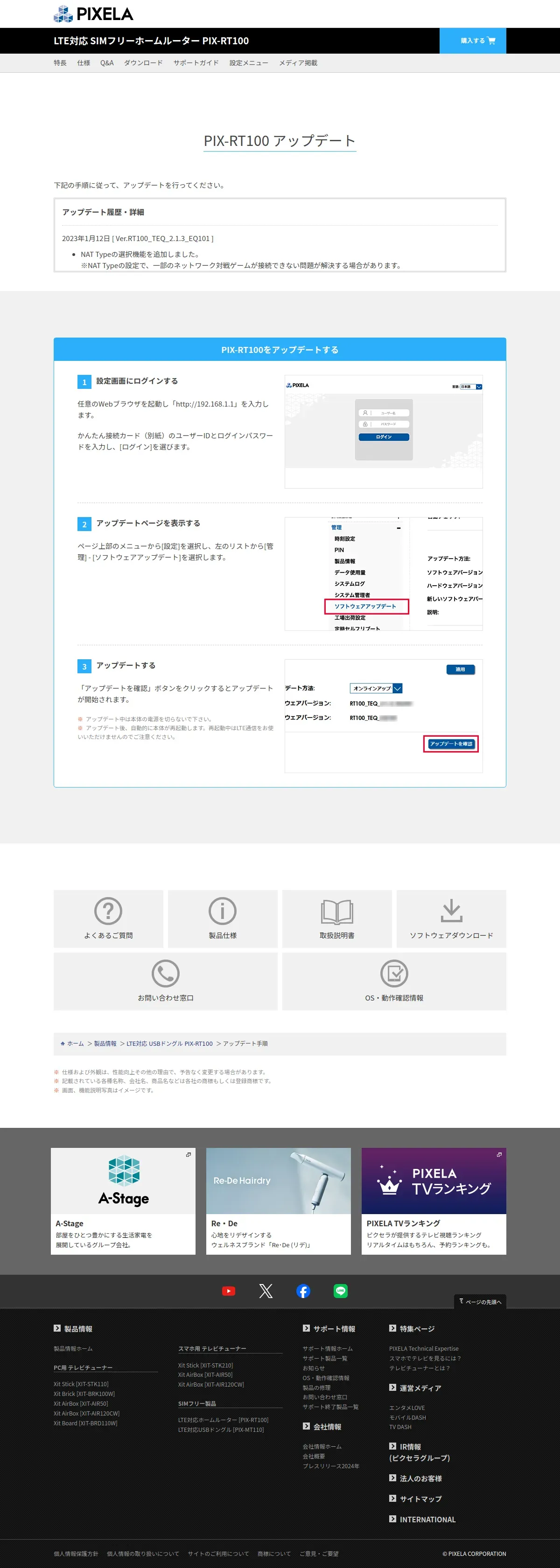The width and height of the screenshot is (560, 1568).
Task: Open the サポート情報 footer heading
Action: [x=329, y=1329]
